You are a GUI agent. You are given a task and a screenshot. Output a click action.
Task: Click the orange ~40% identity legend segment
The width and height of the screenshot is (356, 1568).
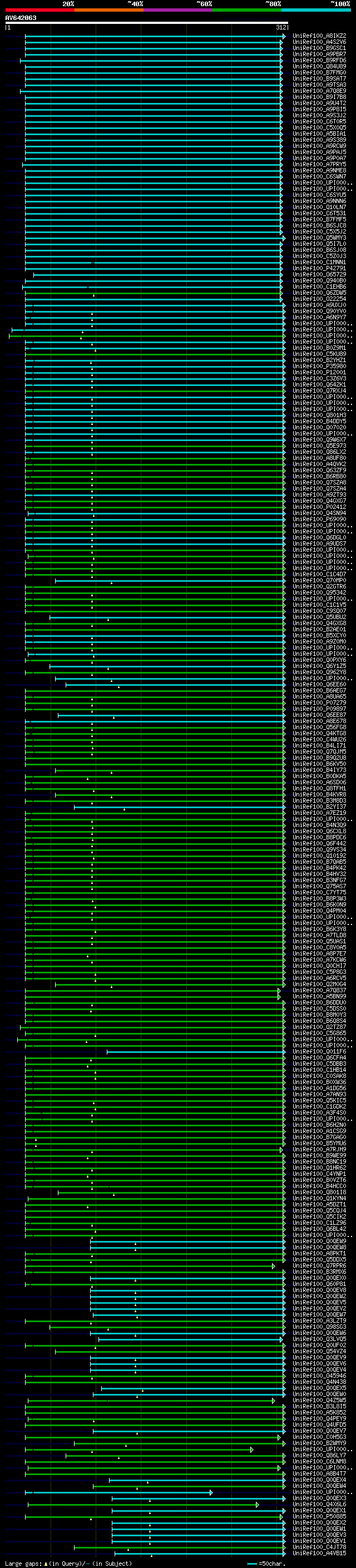click(109, 10)
